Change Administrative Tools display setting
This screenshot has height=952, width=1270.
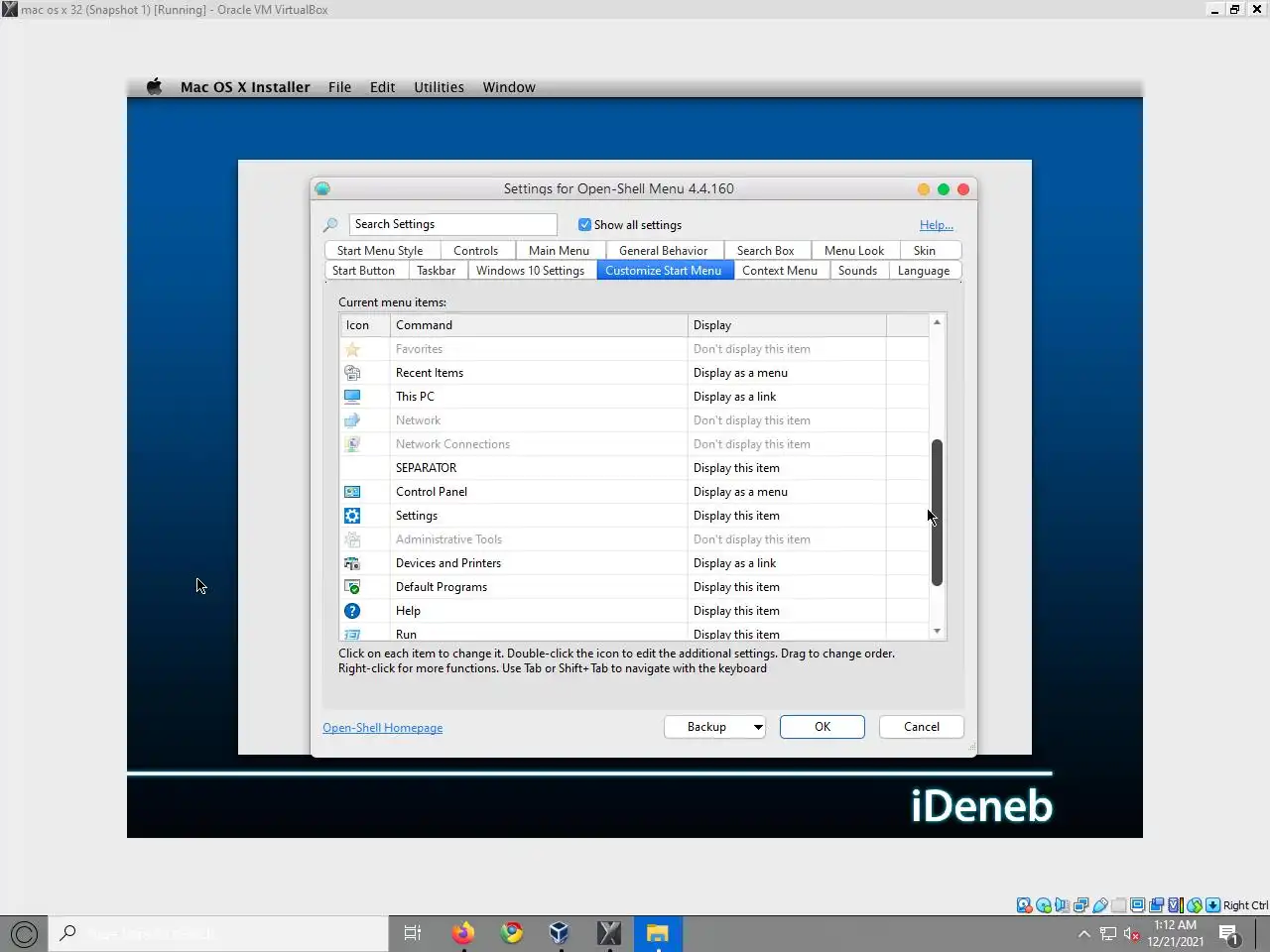click(x=787, y=539)
